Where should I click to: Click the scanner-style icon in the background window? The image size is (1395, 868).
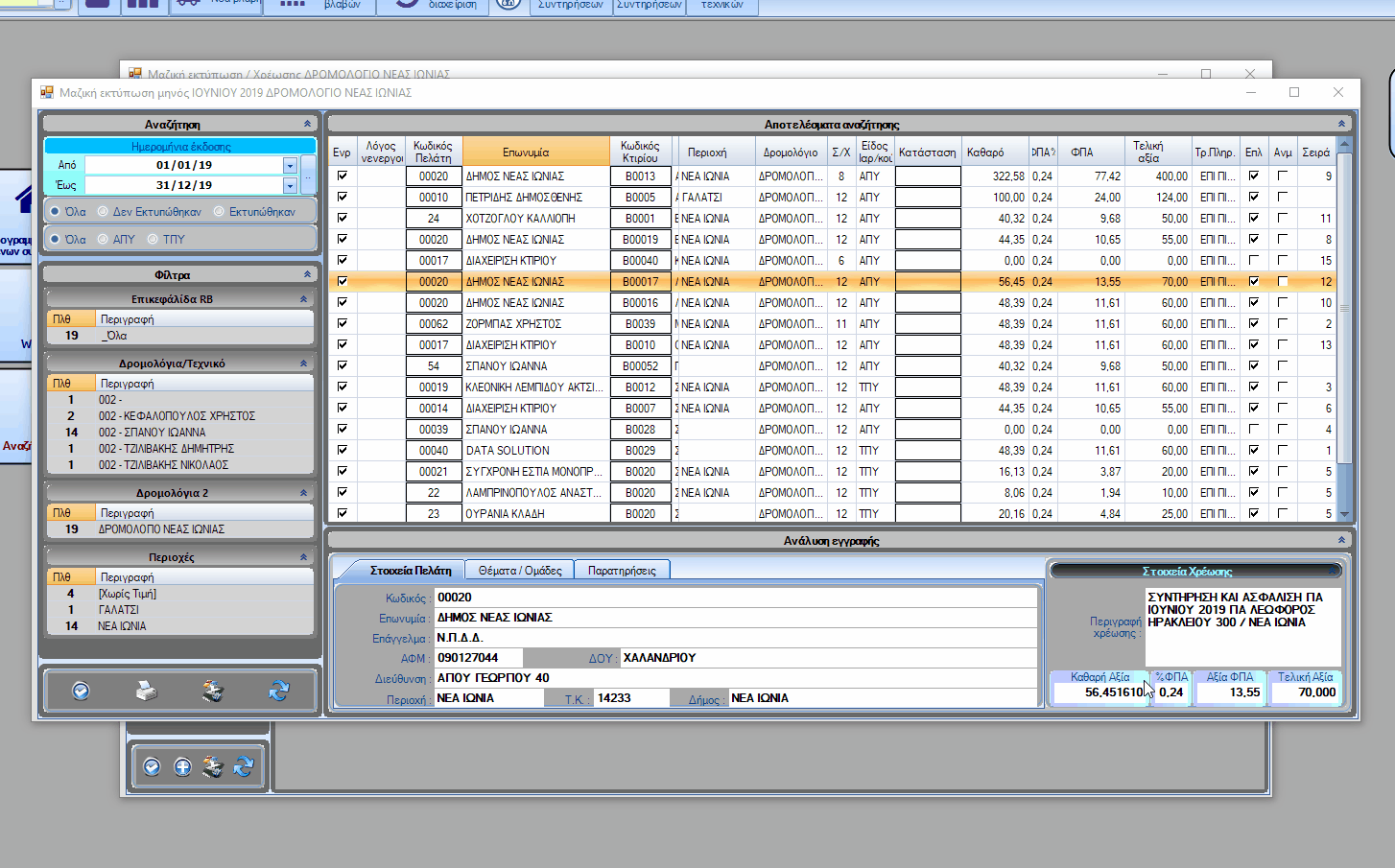213,766
